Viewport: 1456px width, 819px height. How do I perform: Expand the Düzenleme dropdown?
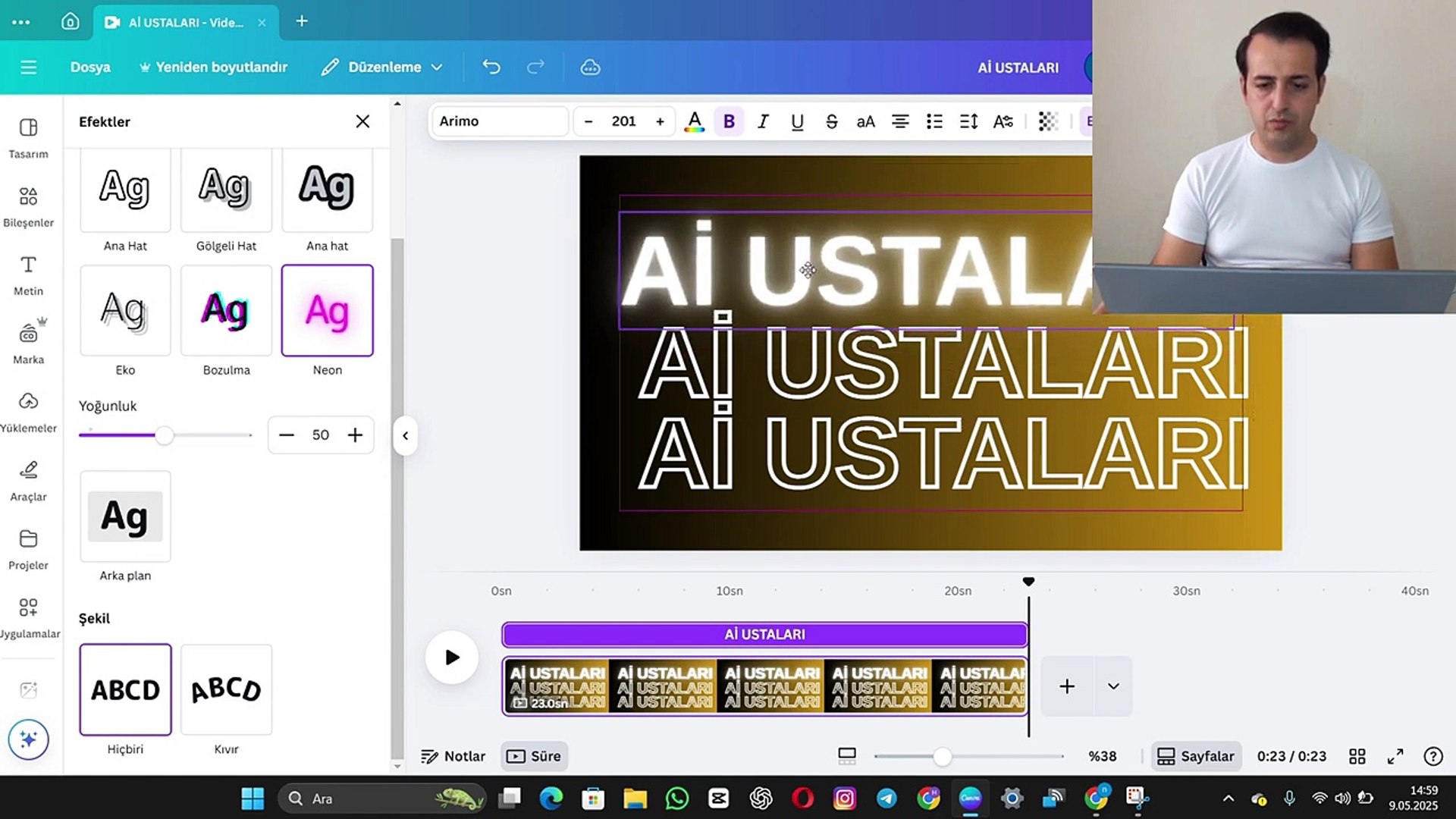pyautogui.click(x=381, y=67)
